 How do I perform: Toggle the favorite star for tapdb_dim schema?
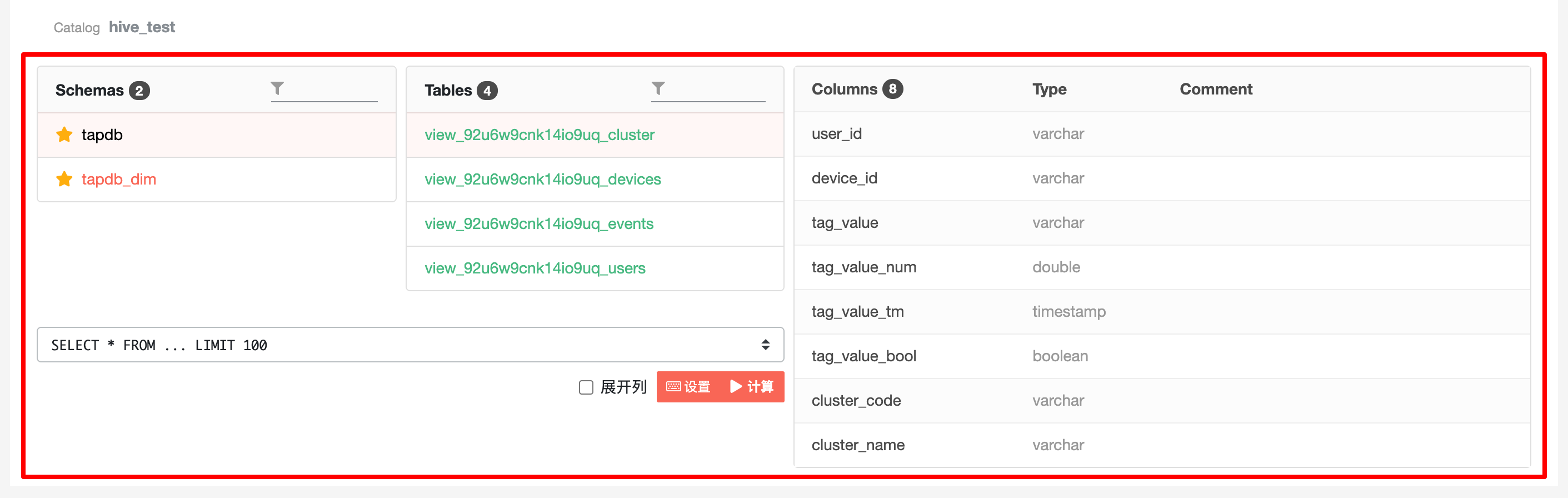coord(64,179)
